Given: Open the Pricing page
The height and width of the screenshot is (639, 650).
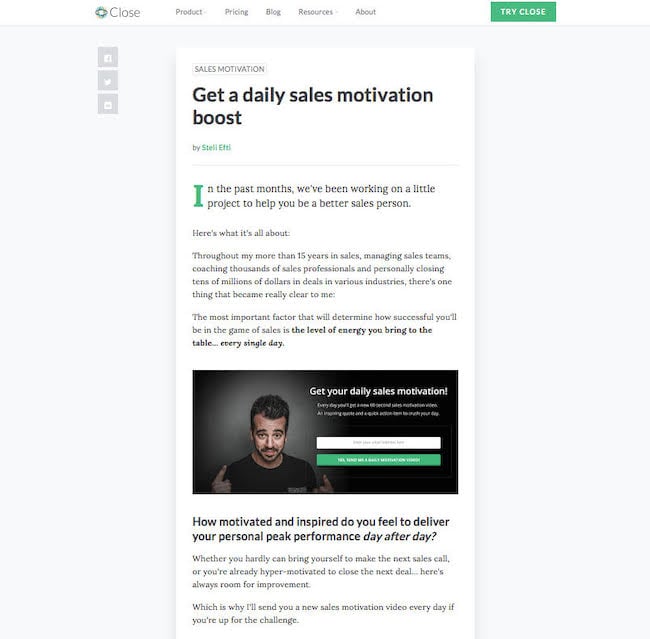Looking at the screenshot, I should 236,12.
